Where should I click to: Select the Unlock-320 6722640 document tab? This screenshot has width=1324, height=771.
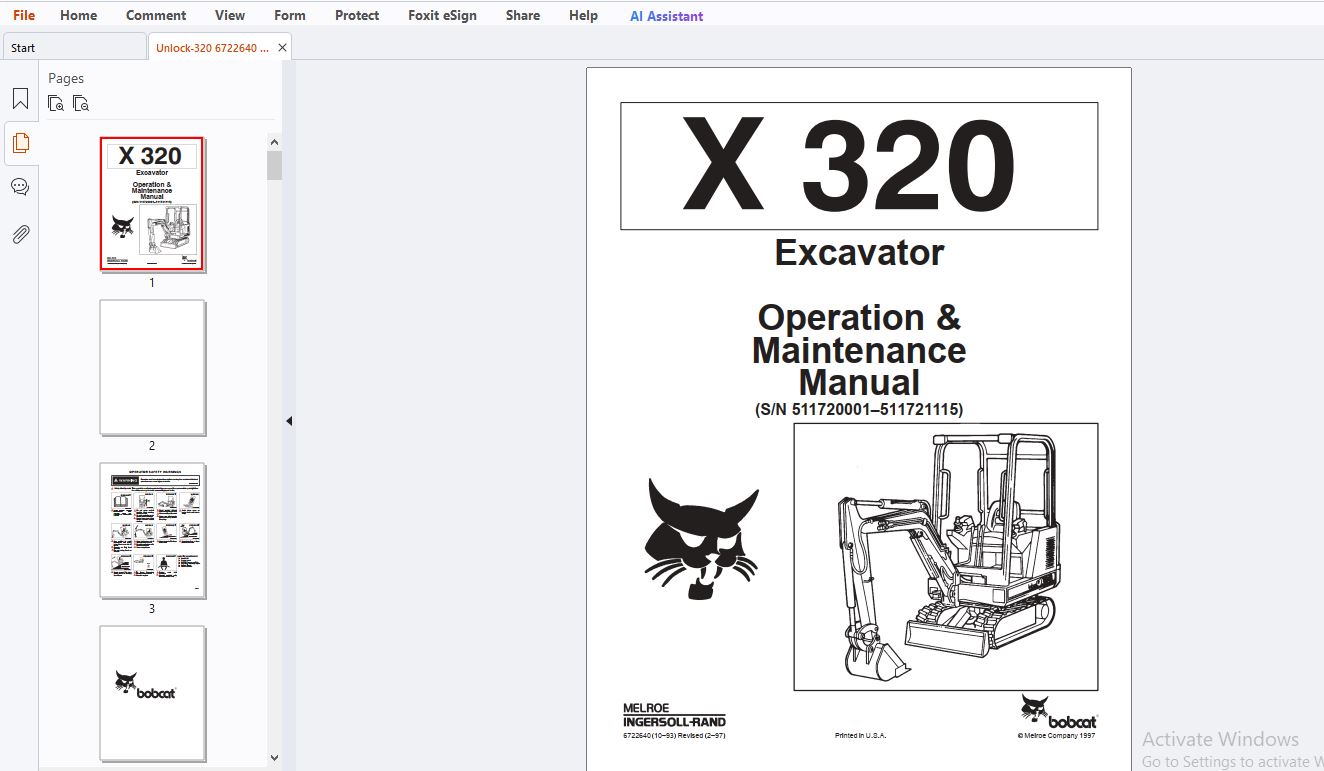pyautogui.click(x=212, y=47)
